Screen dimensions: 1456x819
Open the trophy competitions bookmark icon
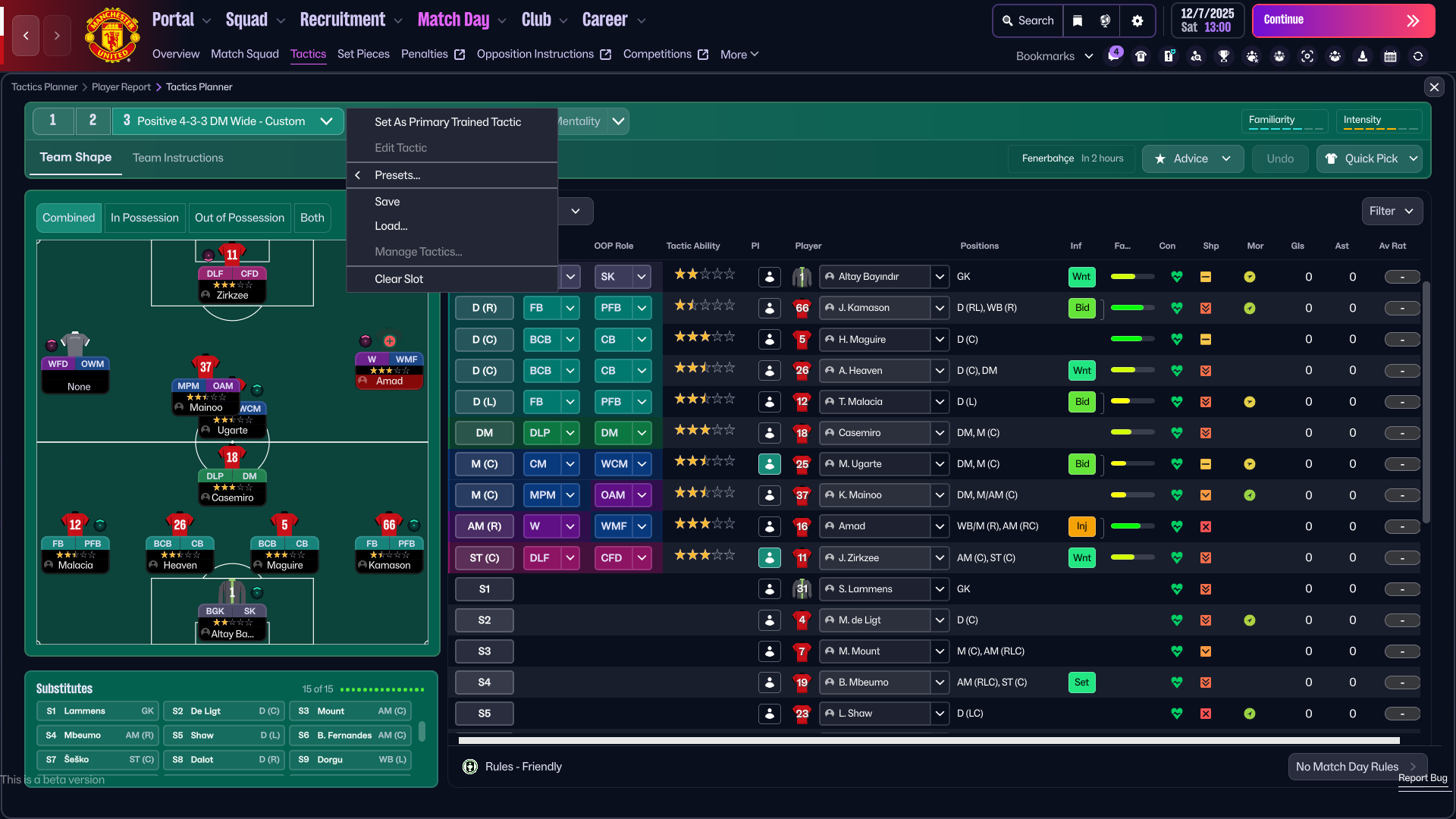[x=1224, y=56]
